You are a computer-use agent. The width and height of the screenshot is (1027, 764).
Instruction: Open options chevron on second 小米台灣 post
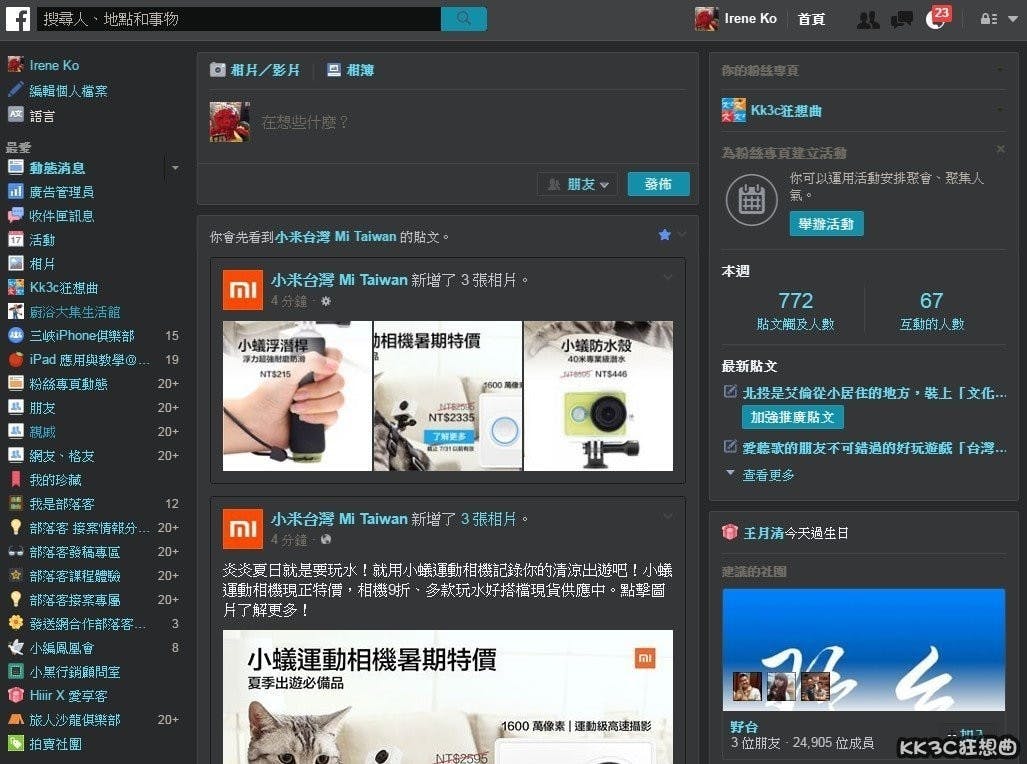click(x=668, y=516)
